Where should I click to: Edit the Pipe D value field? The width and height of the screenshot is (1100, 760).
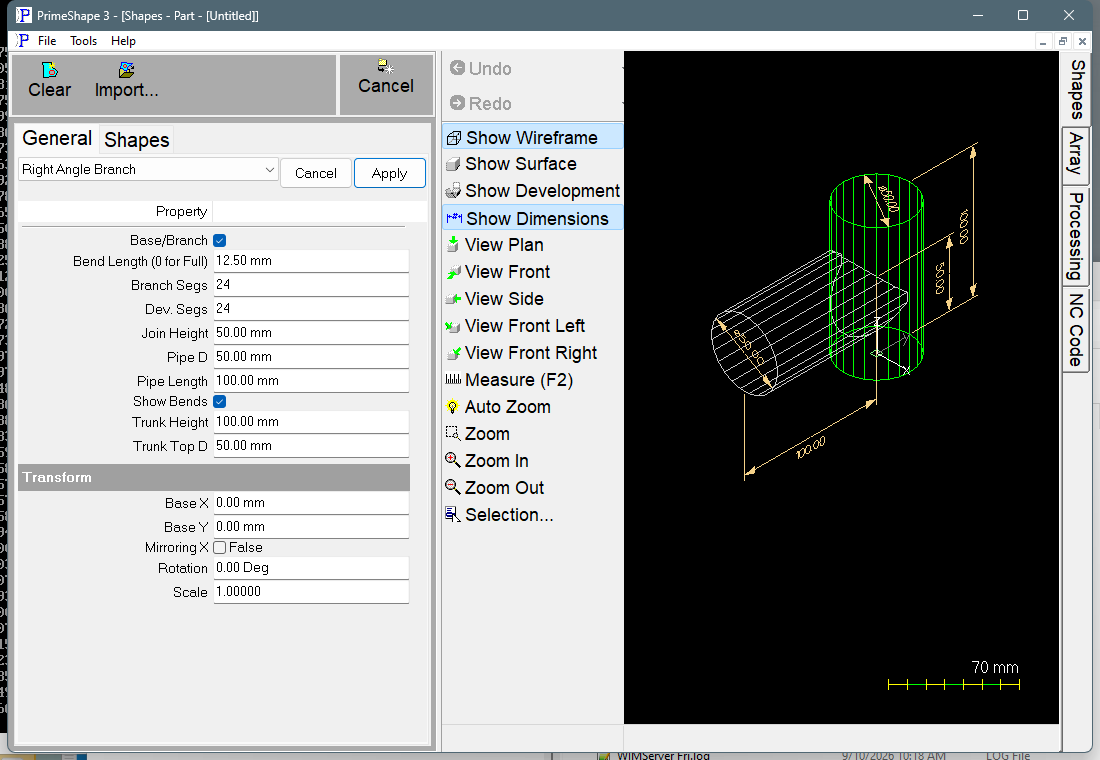pos(311,357)
